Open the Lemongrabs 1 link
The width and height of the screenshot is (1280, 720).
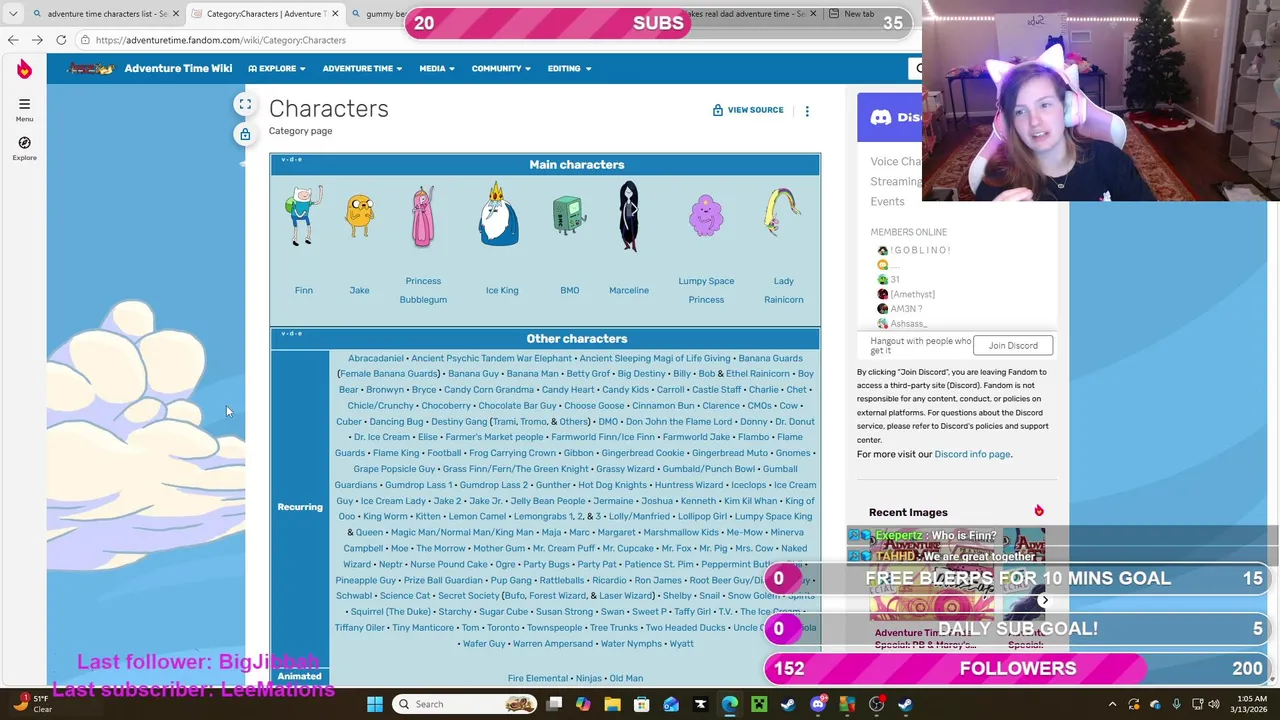pyautogui.click(x=545, y=517)
